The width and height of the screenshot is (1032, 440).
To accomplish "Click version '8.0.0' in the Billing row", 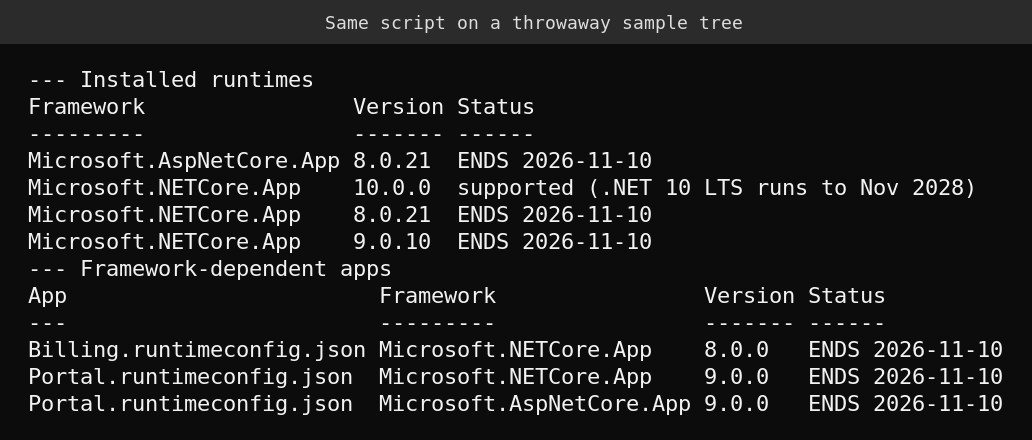I will tap(736, 350).
